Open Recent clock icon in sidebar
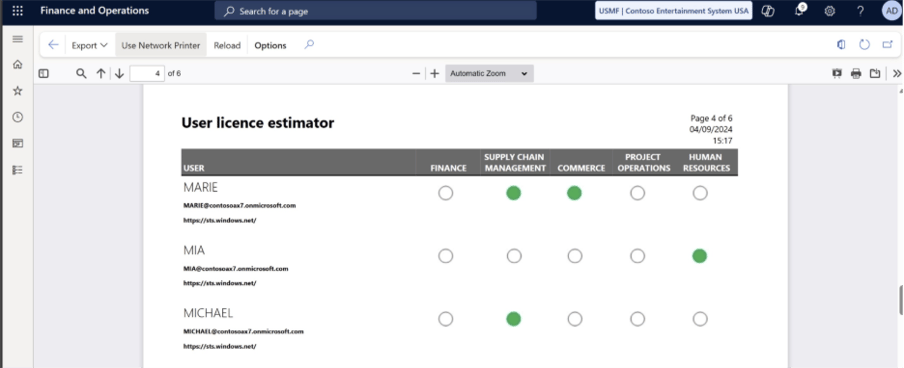904x368 pixels. point(18,117)
